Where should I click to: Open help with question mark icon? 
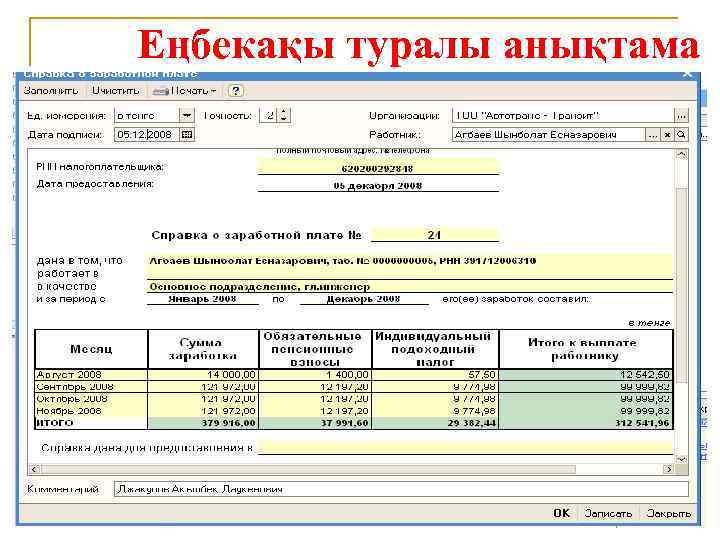[x=236, y=91]
